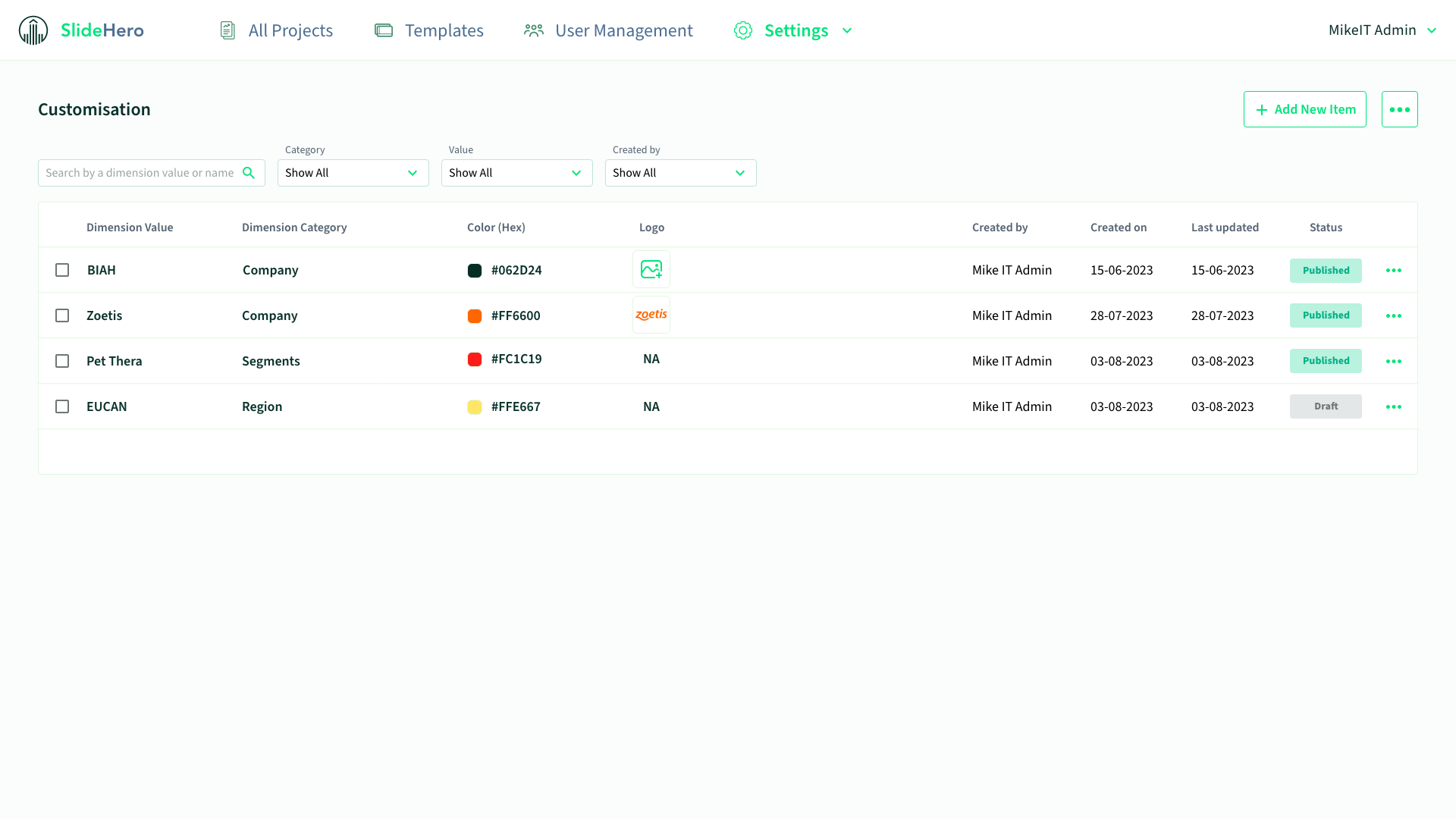Open page-level more options button

[1399, 110]
